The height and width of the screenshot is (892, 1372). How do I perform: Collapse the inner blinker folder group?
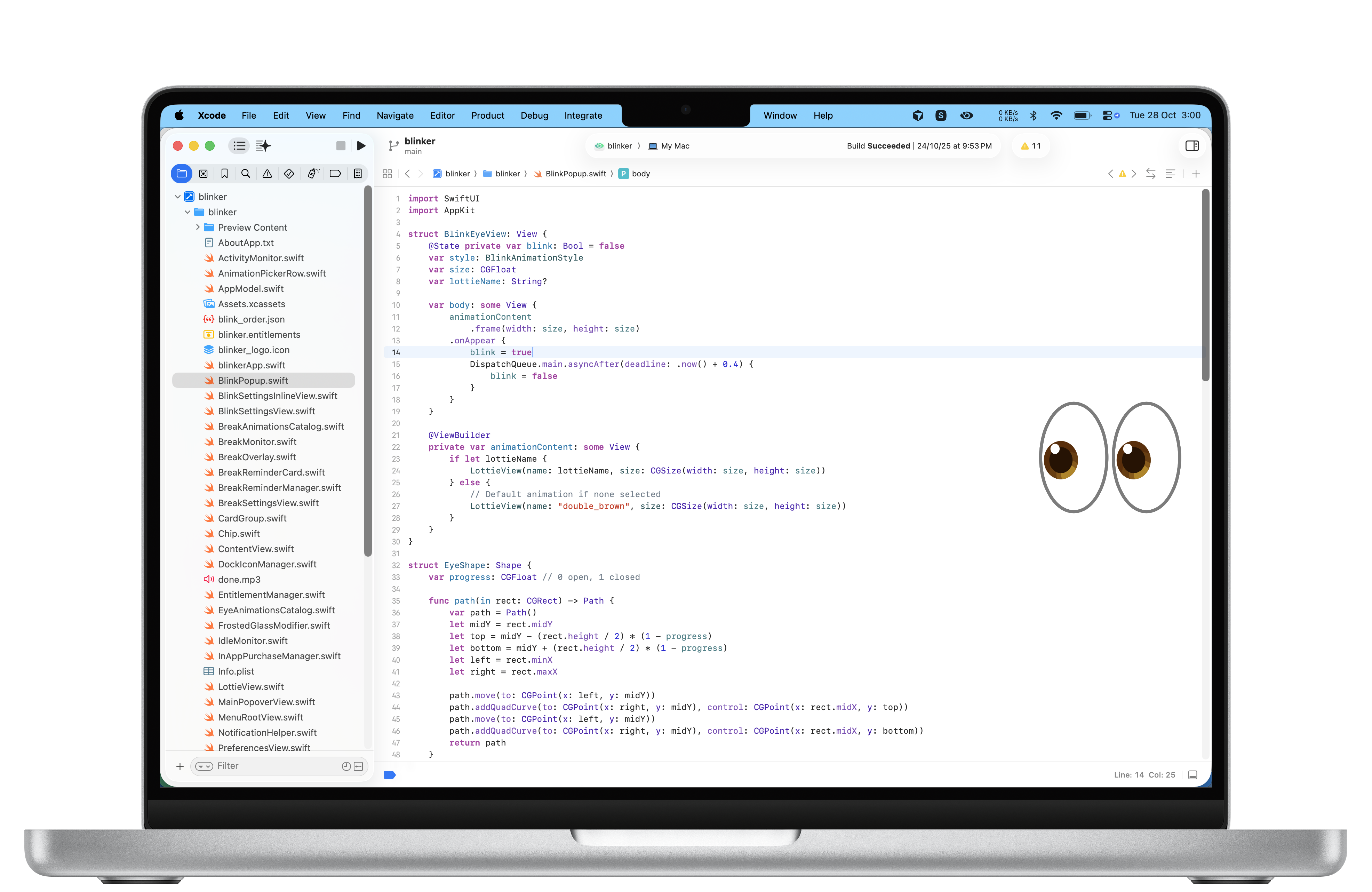pos(188,212)
